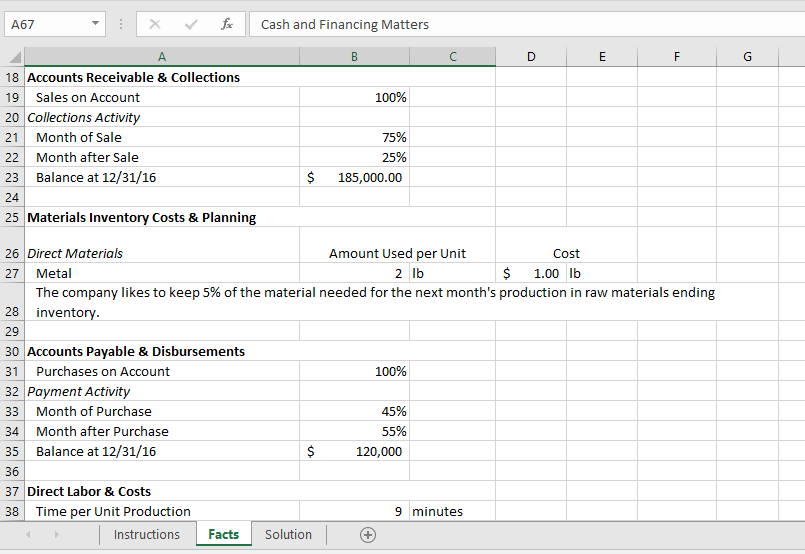Select row 36 header

click(12, 471)
